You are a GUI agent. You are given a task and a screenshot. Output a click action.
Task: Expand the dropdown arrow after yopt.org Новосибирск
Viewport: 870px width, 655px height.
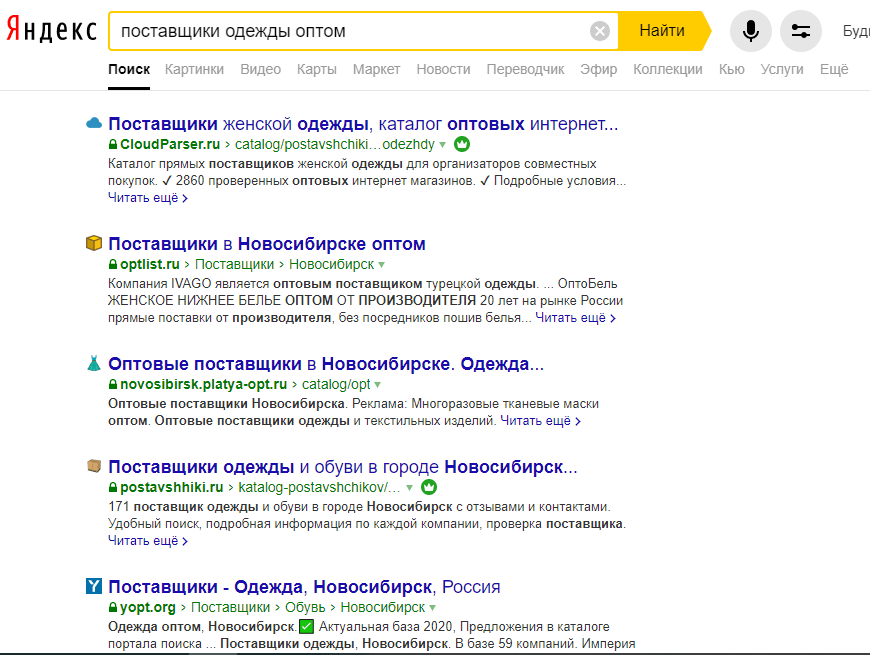[x=432, y=608]
